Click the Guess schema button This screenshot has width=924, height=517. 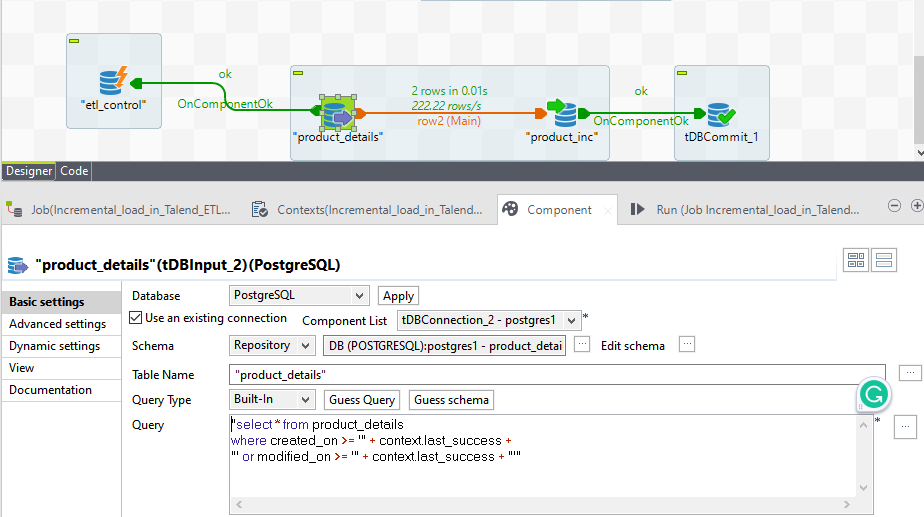(x=451, y=400)
